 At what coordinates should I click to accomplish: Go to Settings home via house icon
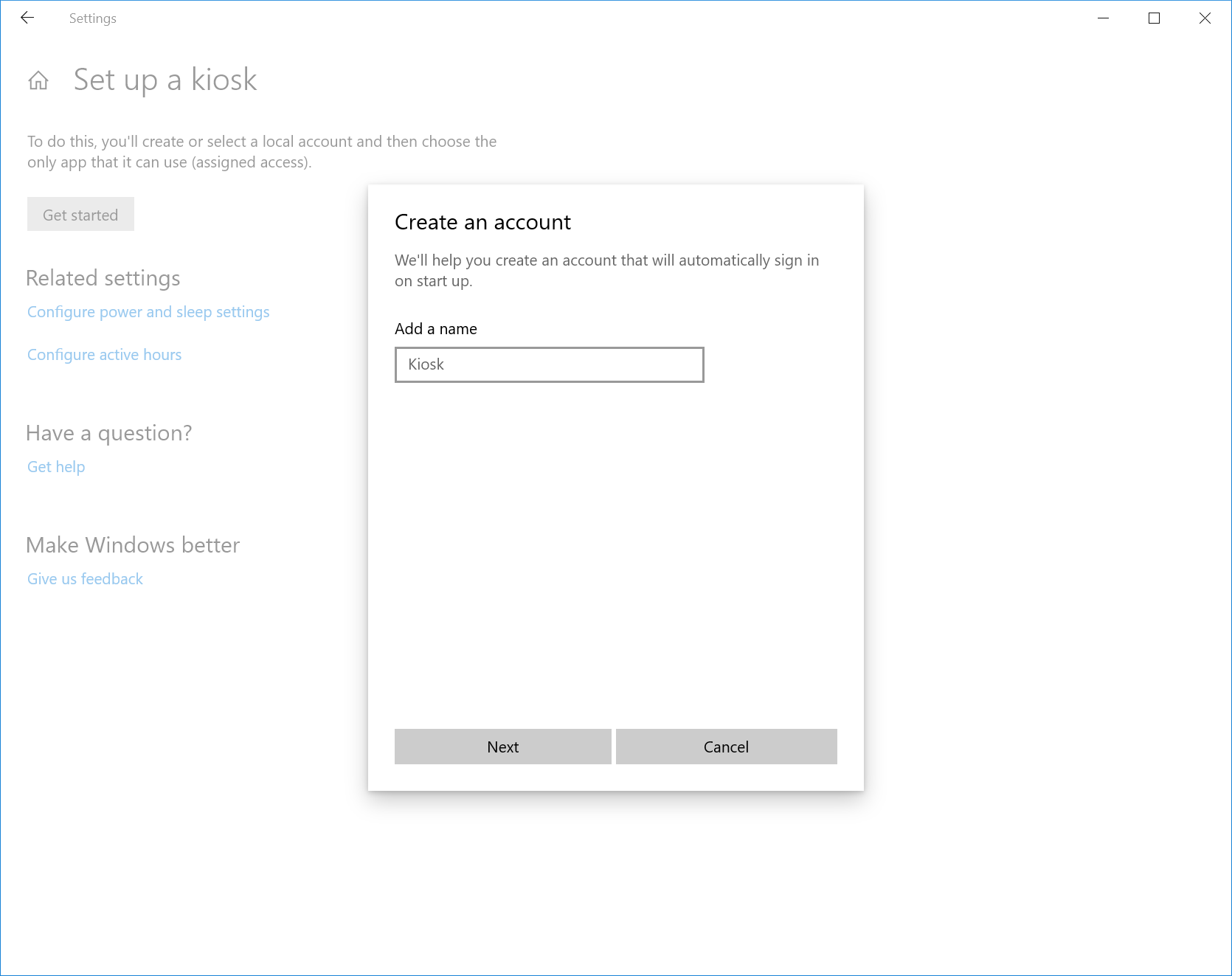(x=38, y=80)
